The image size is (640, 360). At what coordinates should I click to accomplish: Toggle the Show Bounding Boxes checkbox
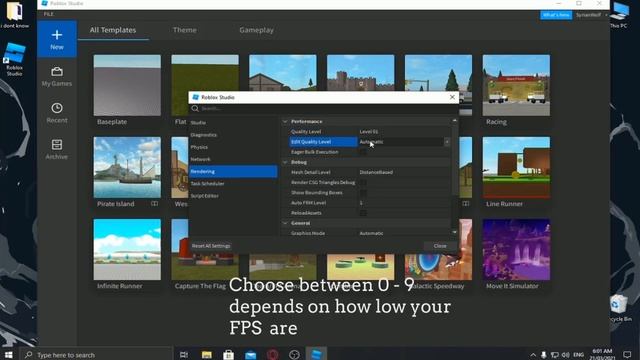coord(363,193)
